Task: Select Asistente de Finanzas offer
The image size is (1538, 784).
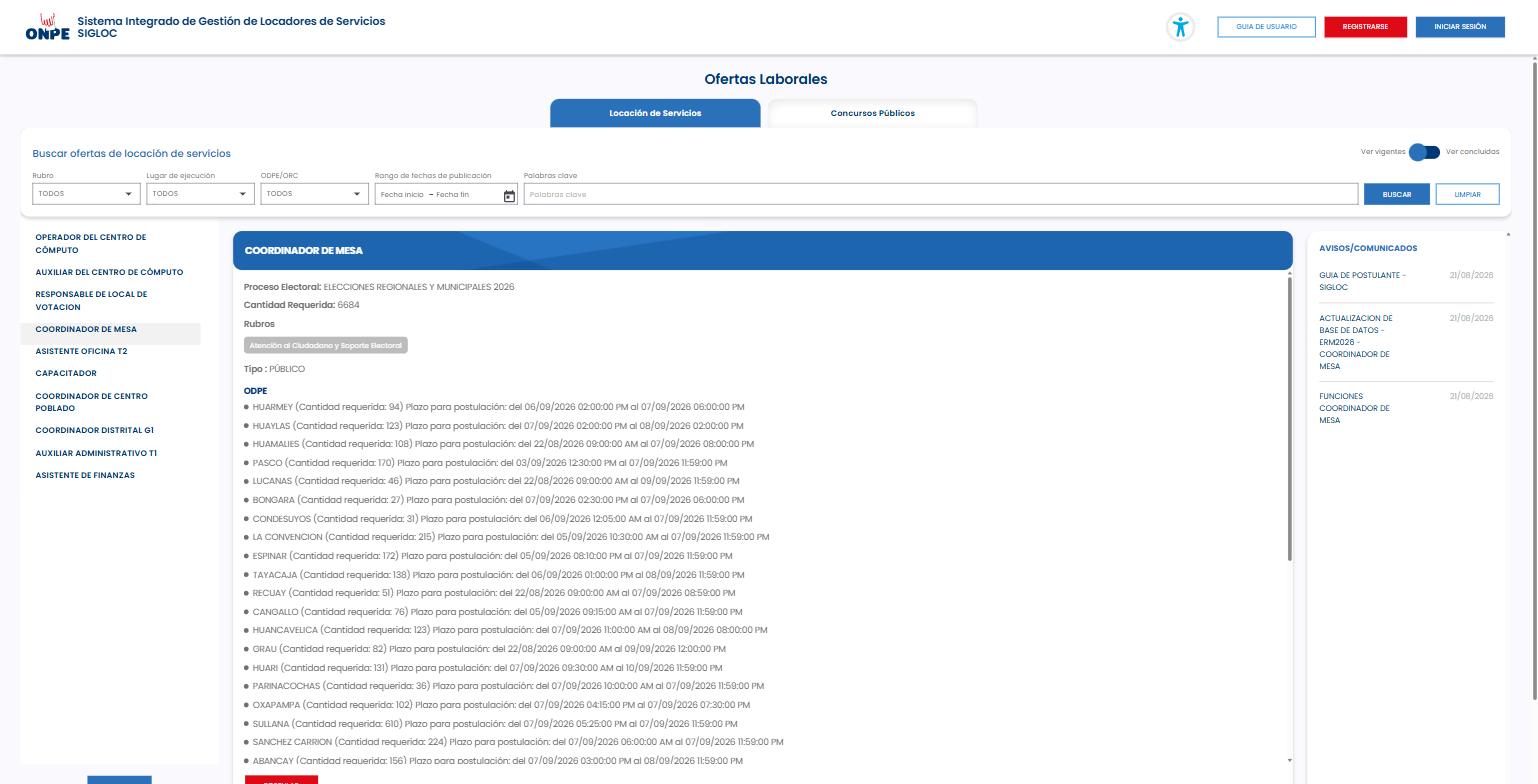Action: 85,476
